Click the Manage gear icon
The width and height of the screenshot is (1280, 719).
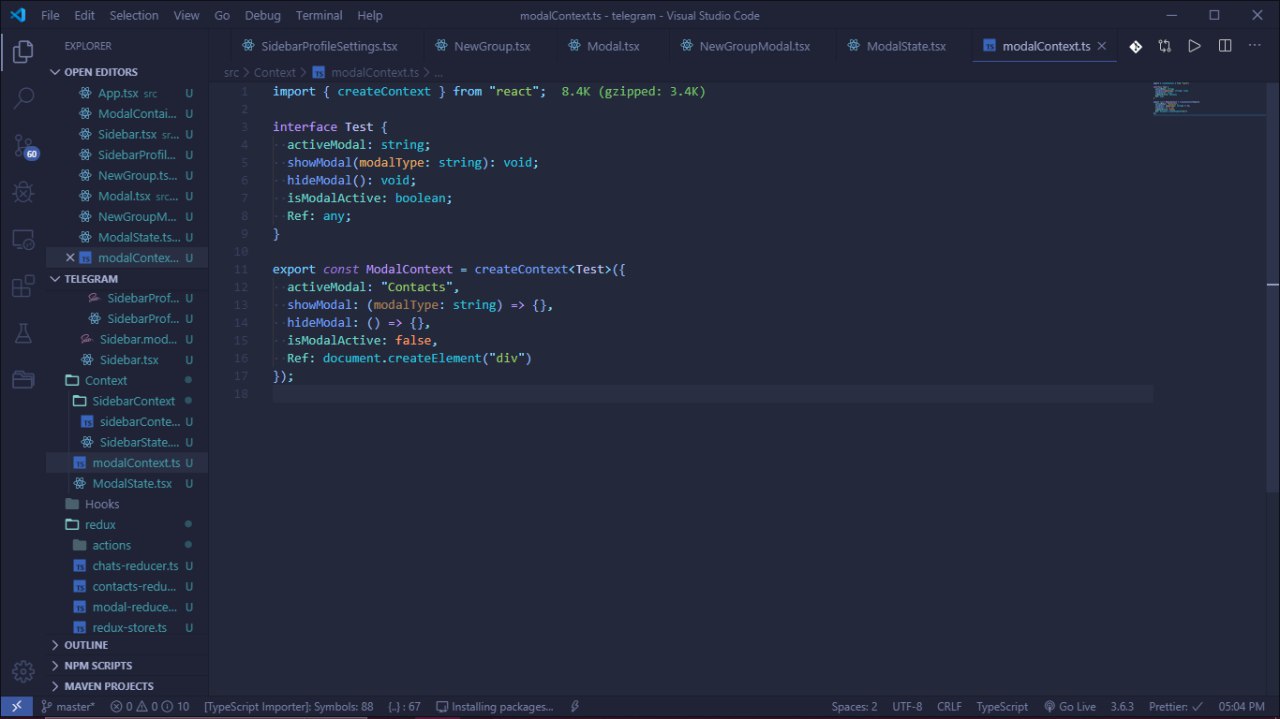(x=23, y=671)
